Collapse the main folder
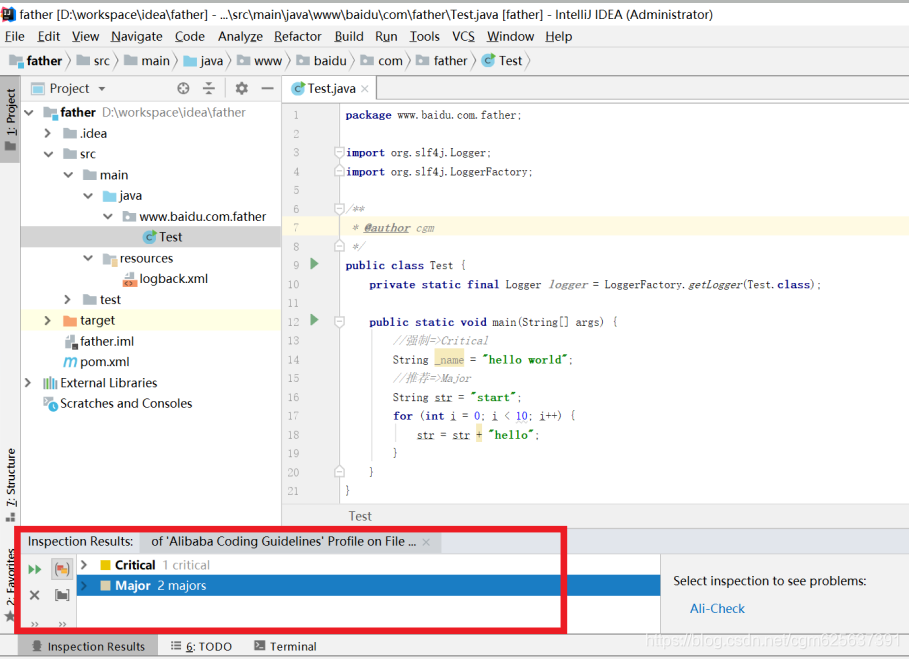Viewport: 909px width, 659px height. coord(68,175)
